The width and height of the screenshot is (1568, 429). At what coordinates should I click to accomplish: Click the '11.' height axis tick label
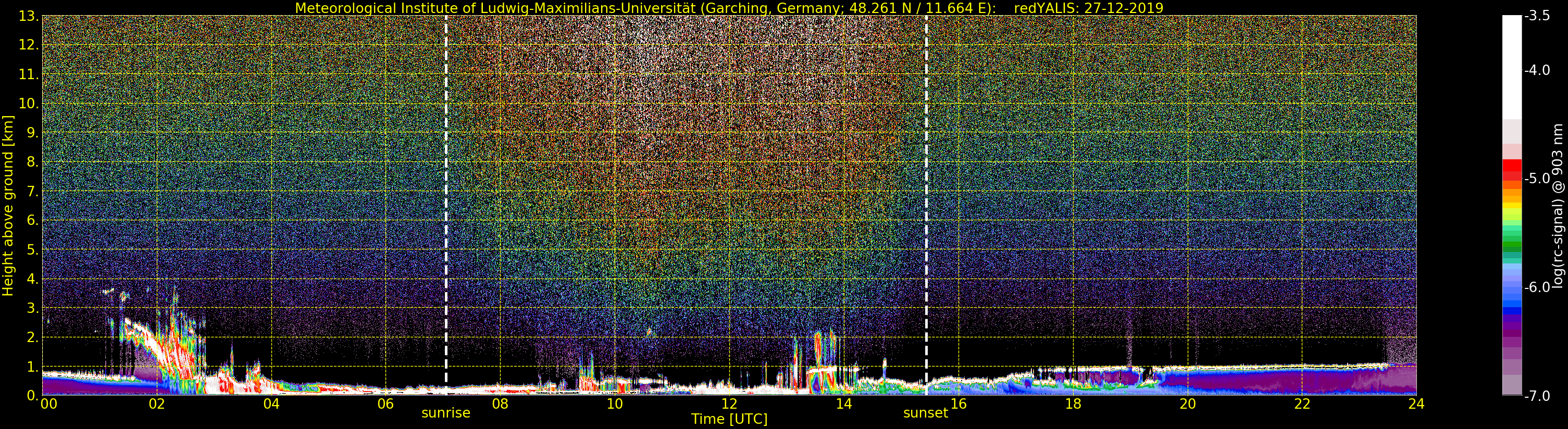coord(29,74)
